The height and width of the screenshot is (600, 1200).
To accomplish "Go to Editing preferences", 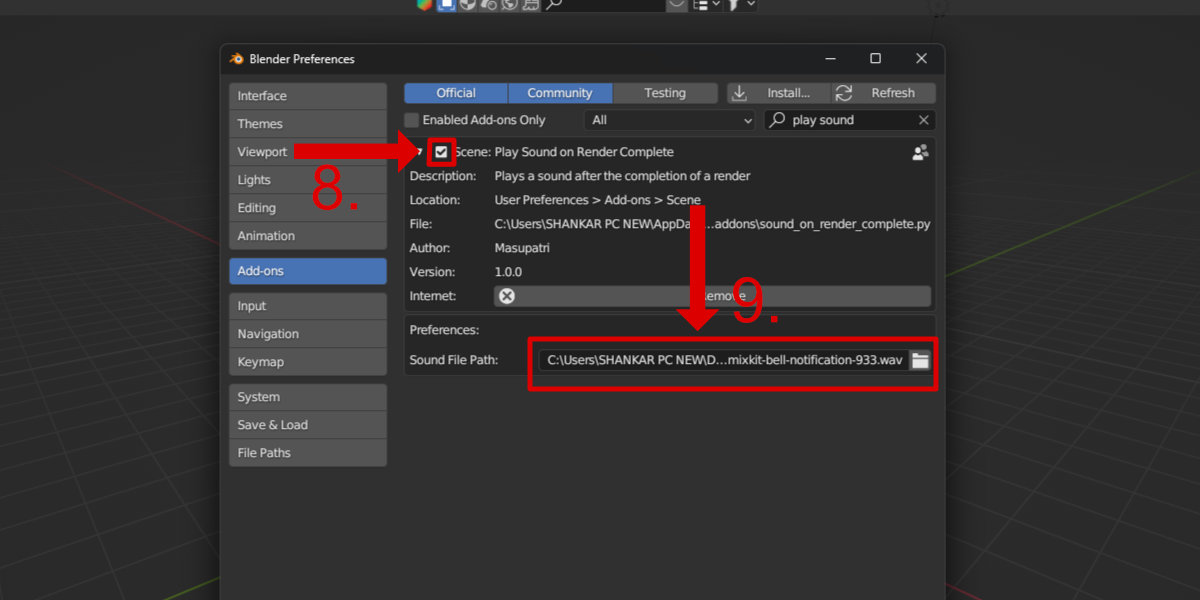I will pos(308,208).
